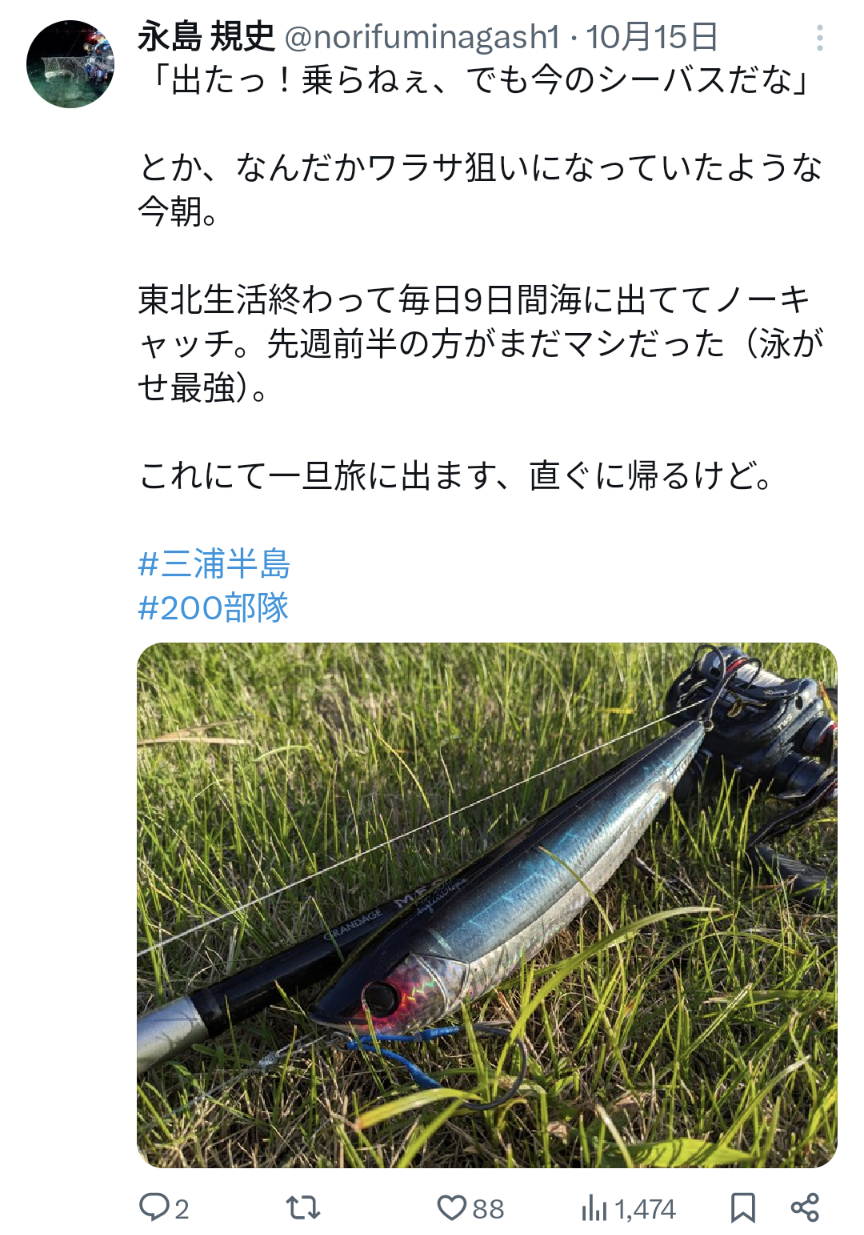The image size is (864, 1235).
Task: Open the #三浦半島 hashtag
Action: 214,564
